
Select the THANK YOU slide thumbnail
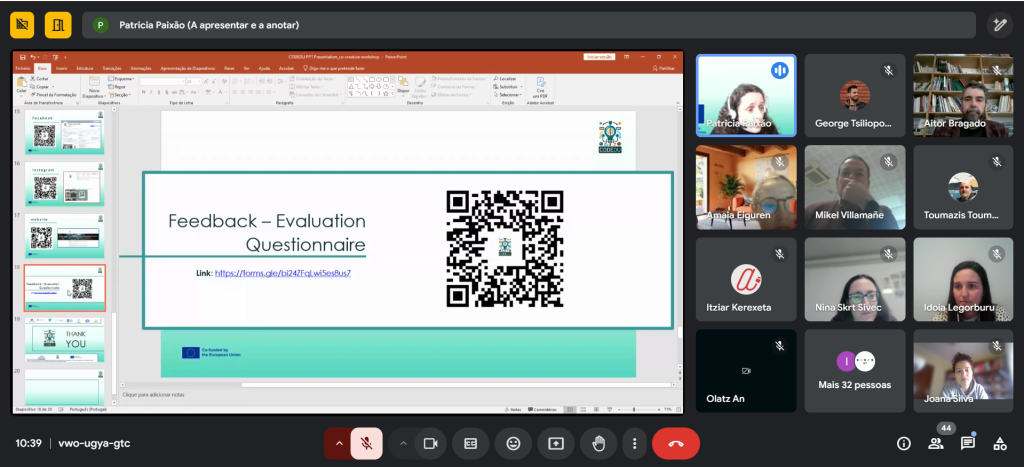(64, 340)
